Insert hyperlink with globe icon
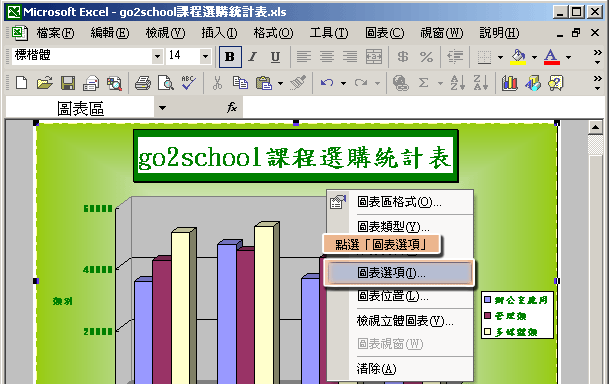Image resolution: width=609 pixels, height=384 pixels. 400,83
